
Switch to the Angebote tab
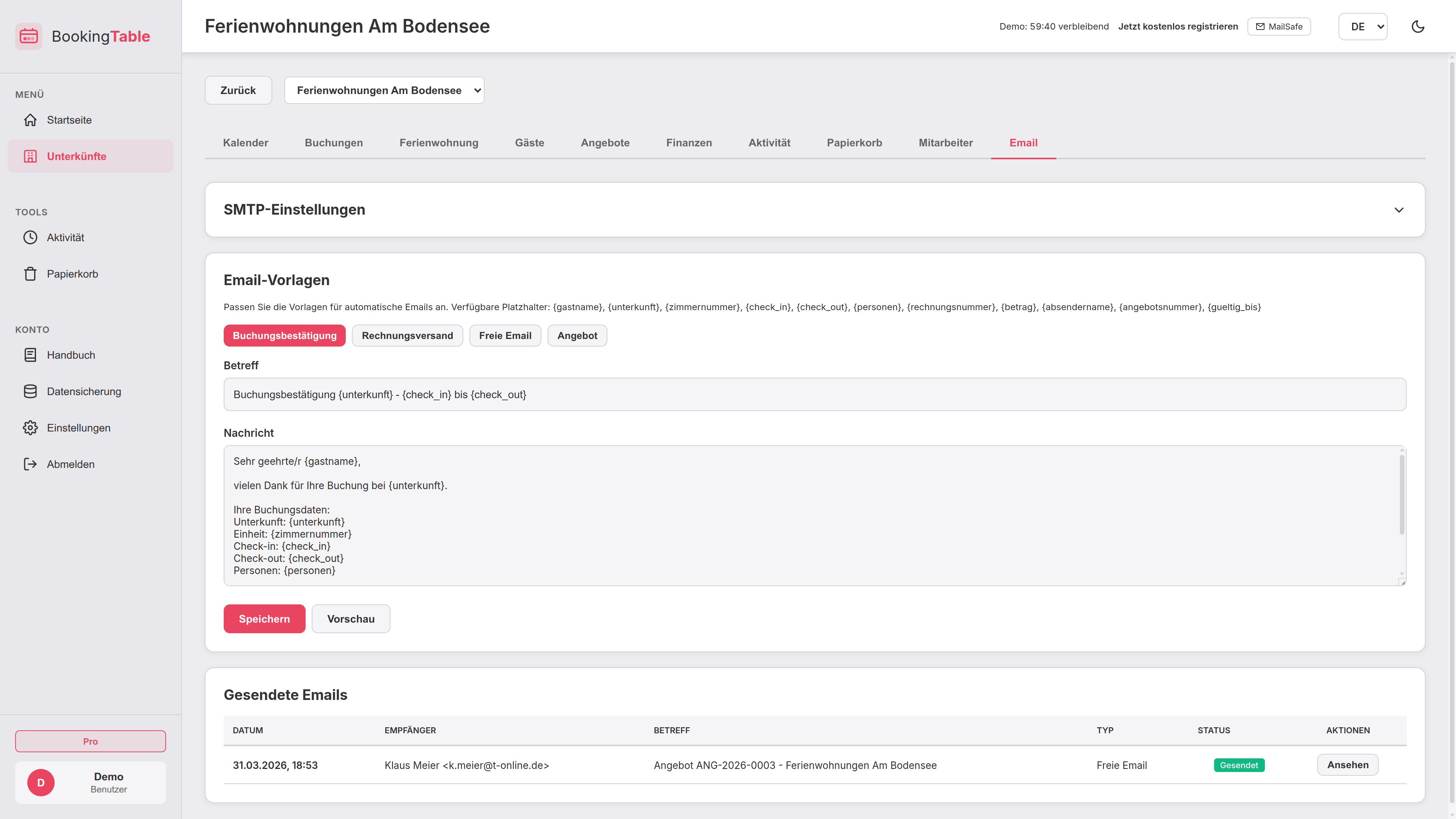coord(606,143)
